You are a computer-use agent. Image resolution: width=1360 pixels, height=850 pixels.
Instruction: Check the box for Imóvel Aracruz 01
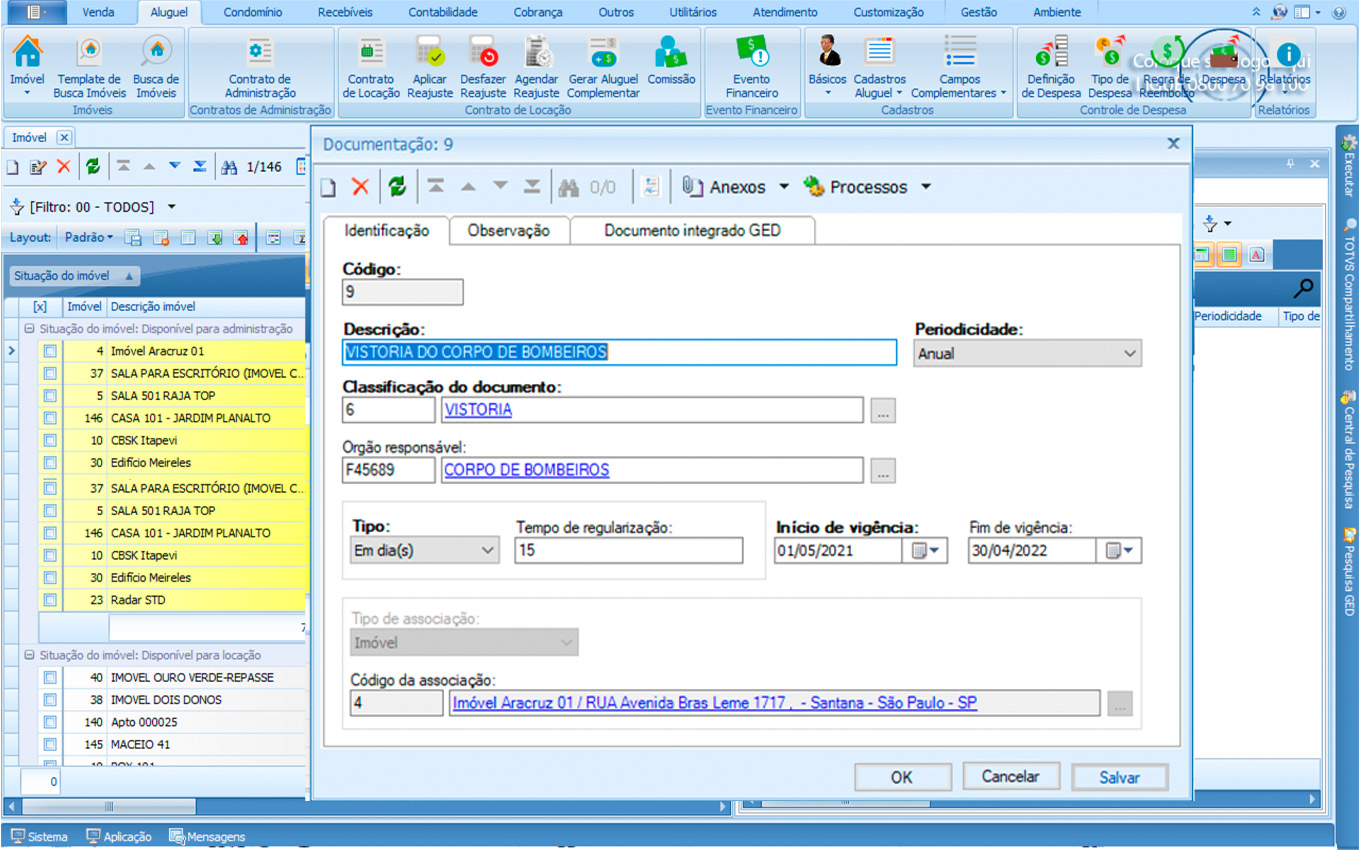(50, 351)
